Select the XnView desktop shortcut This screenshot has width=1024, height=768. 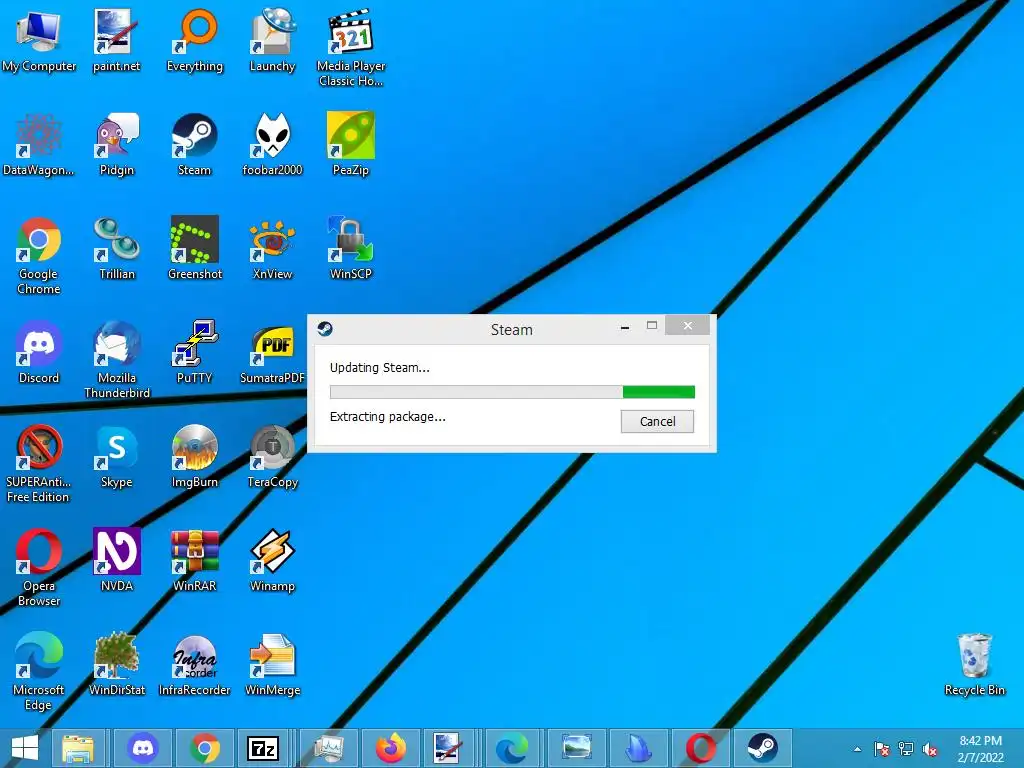pyautogui.click(x=272, y=249)
